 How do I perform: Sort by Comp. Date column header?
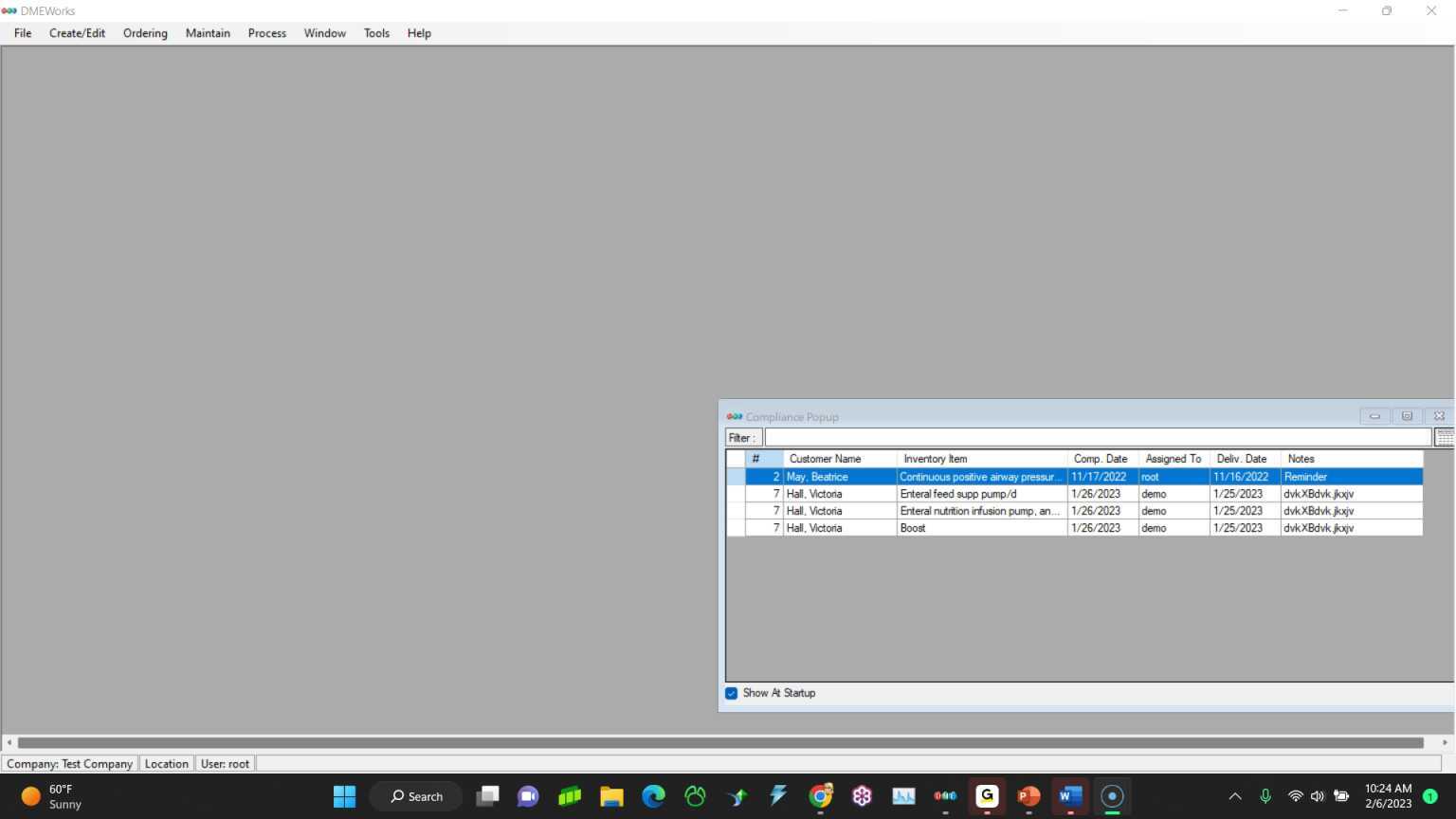pyautogui.click(x=1101, y=459)
